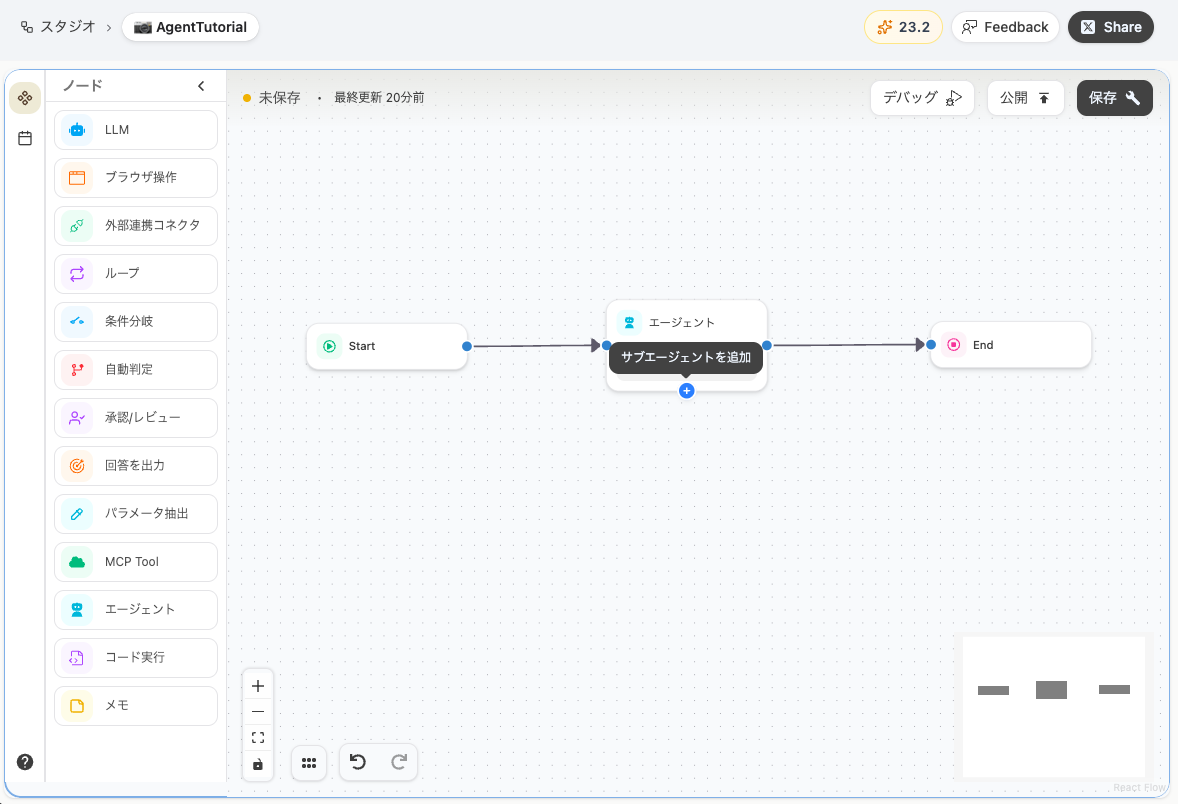Select the MCP Tool node item
This screenshot has height=804, width=1178.
pyautogui.click(x=136, y=562)
